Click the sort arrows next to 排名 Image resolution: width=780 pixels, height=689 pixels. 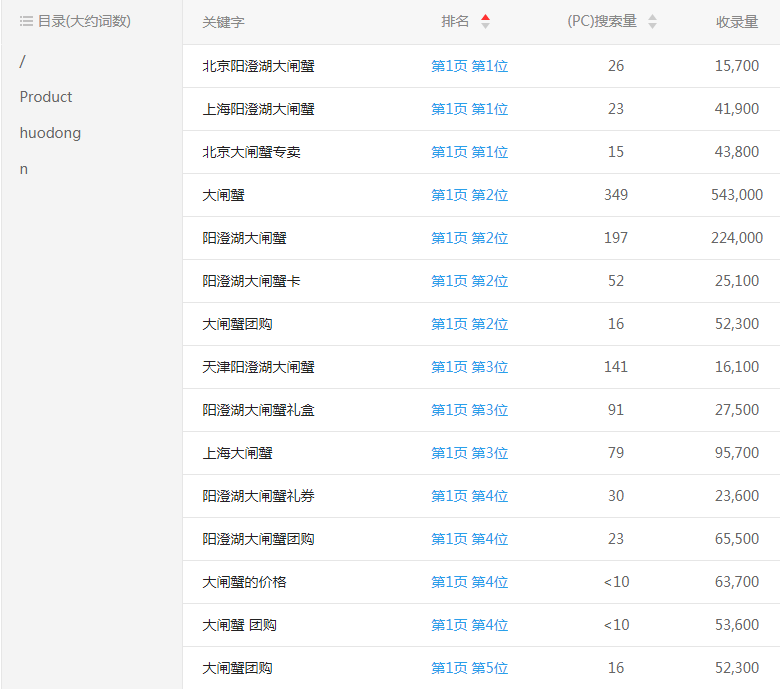click(x=485, y=21)
